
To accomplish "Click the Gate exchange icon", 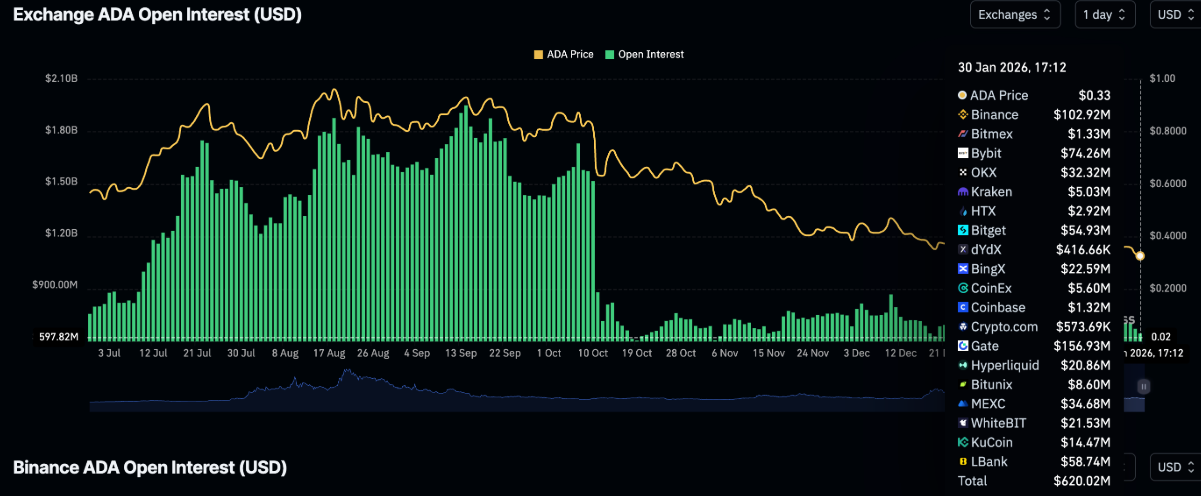I will (x=963, y=346).
